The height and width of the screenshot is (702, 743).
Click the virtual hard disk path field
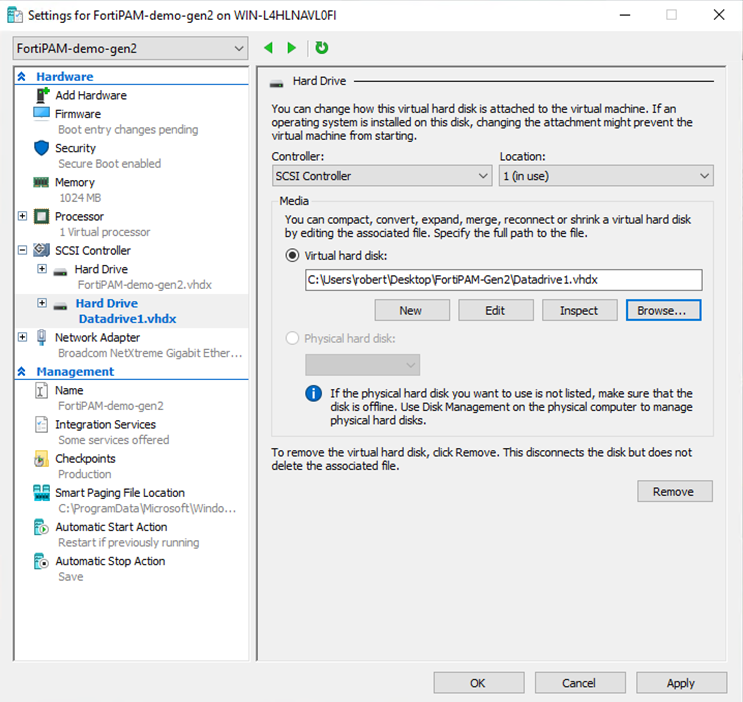click(x=504, y=280)
